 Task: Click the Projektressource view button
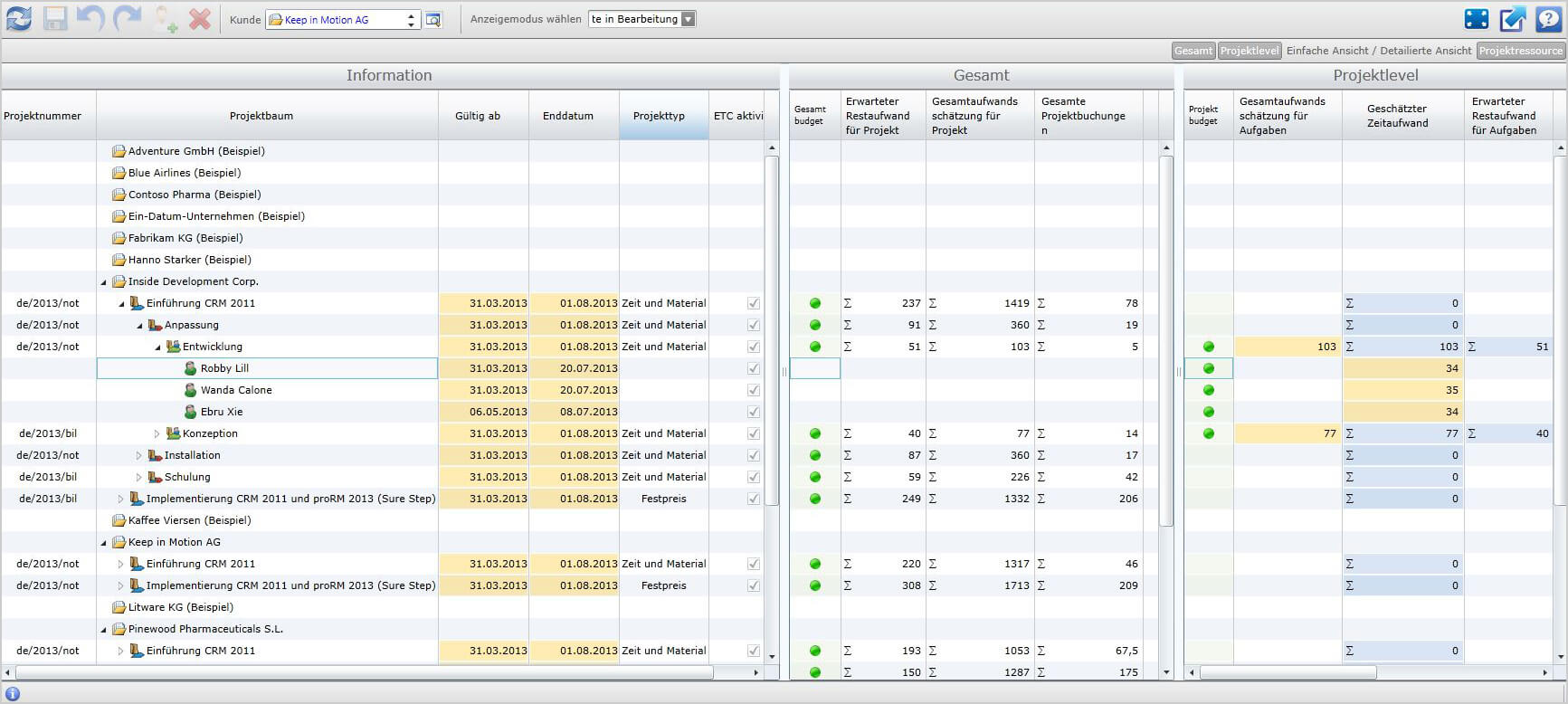tap(1521, 51)
